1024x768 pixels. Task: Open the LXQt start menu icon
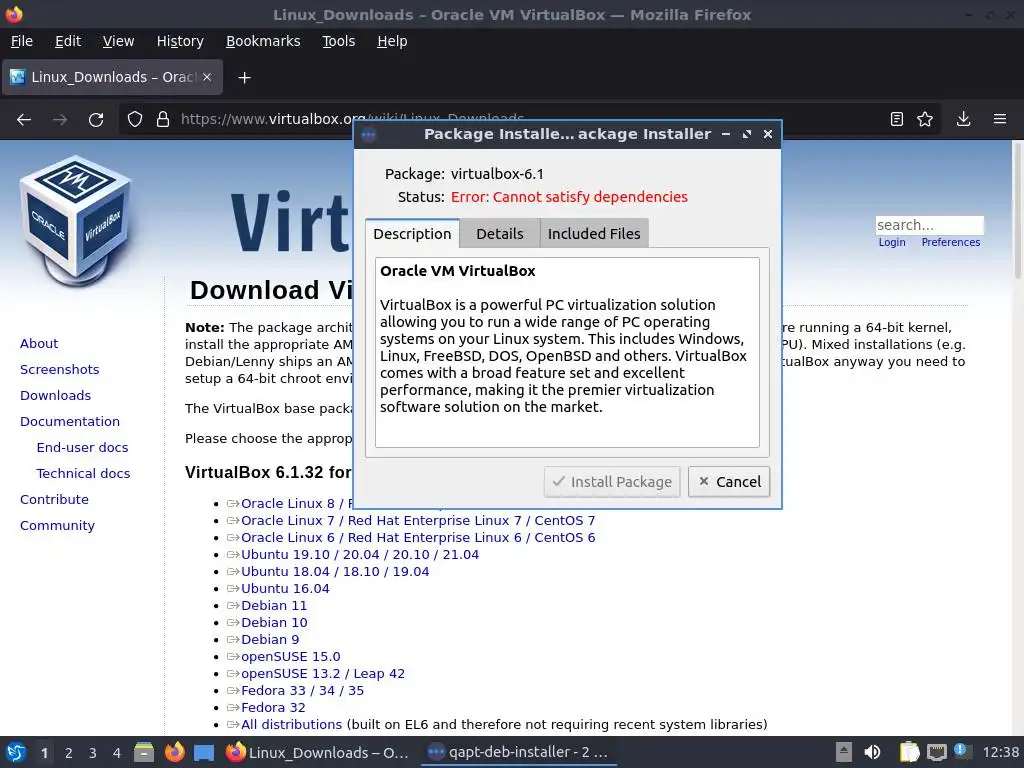pos(16,752)
